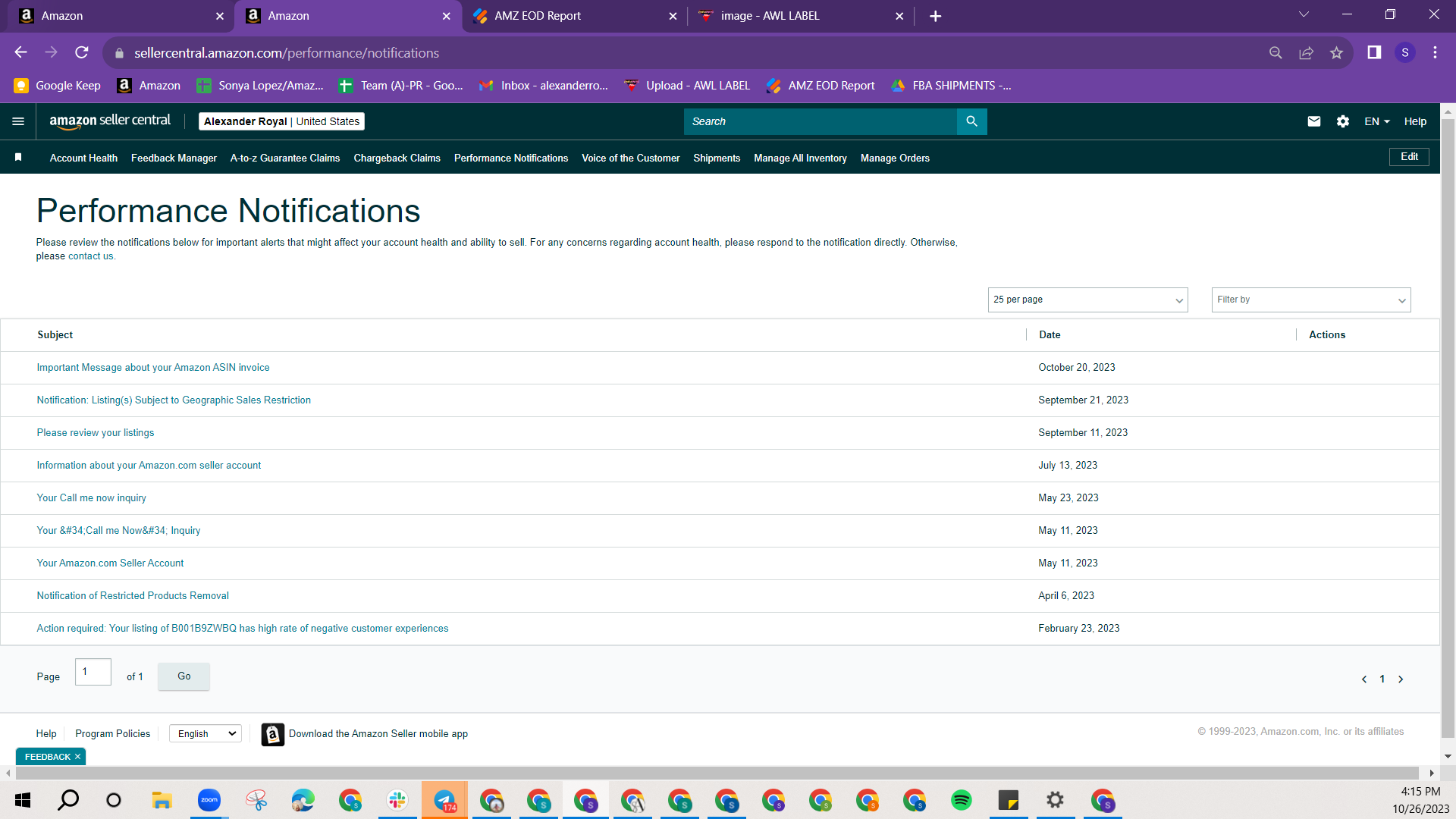1456x819 pixels.
Task: Go to the next page of notifications
Action: [x=1401, y=679]
